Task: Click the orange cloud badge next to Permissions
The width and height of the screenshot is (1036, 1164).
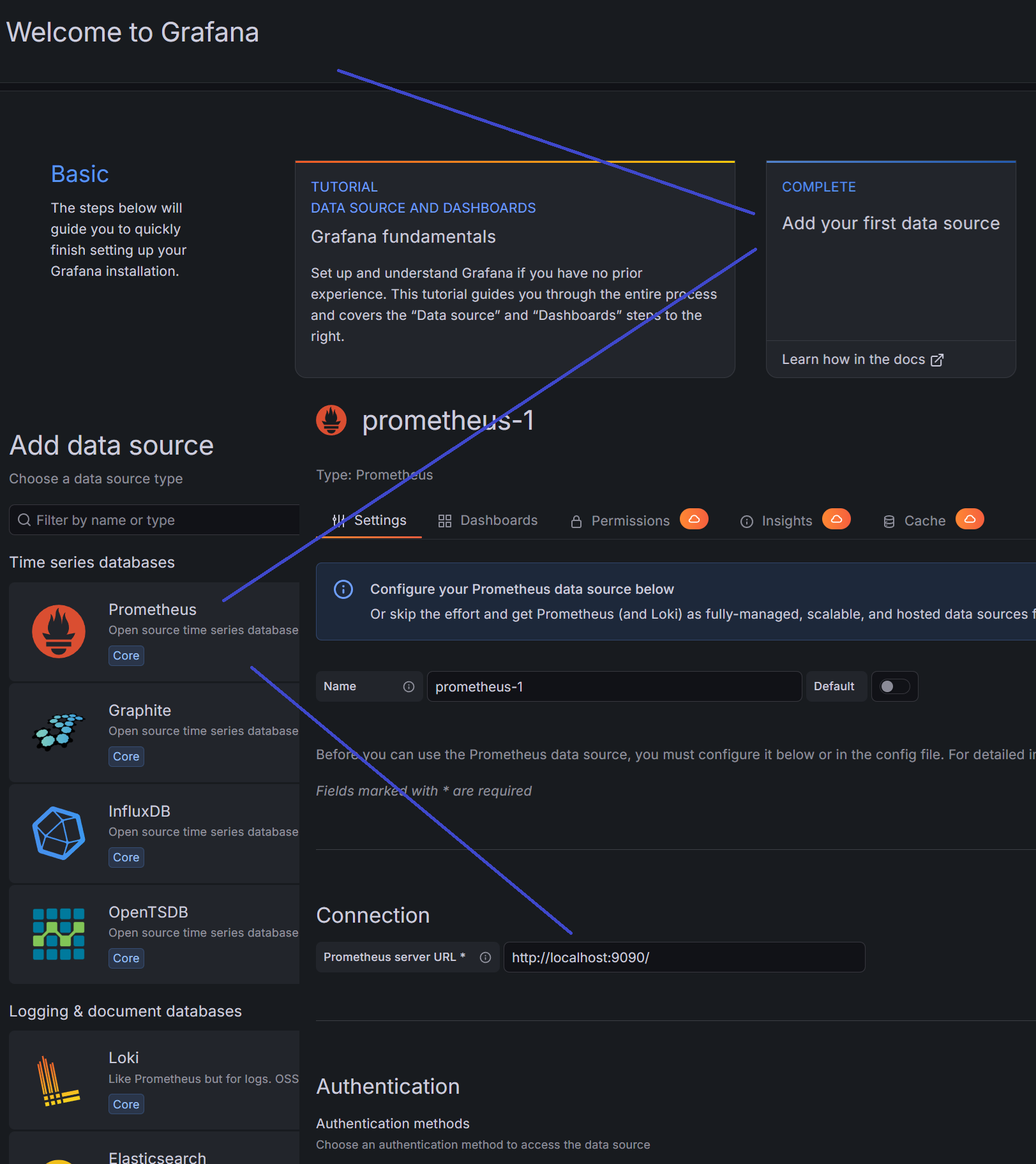Action: coord(694,519)
